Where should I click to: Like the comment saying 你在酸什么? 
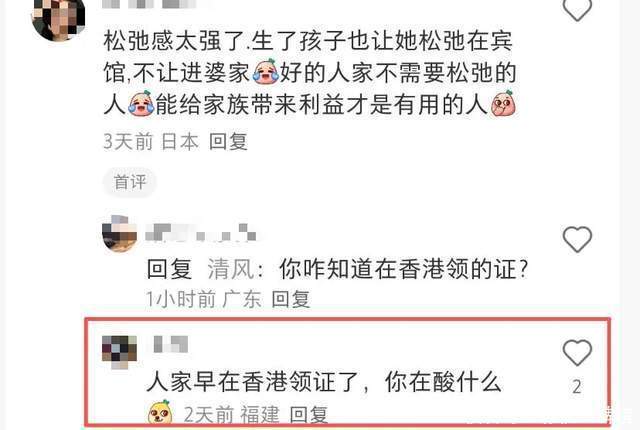point(577,352)
